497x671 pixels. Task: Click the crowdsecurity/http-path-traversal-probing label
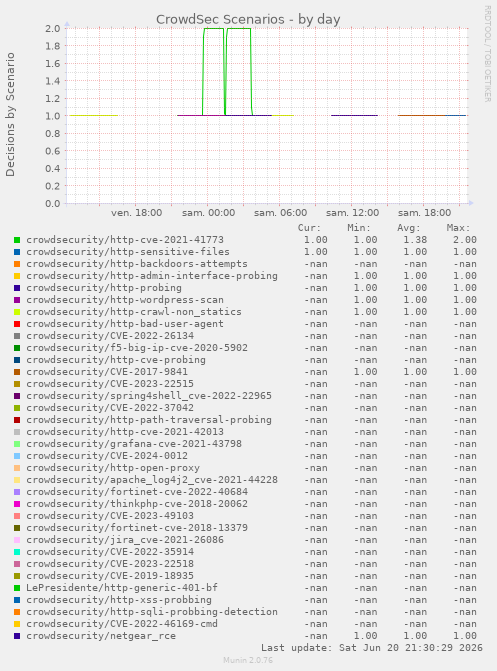(x=149, y=420)
